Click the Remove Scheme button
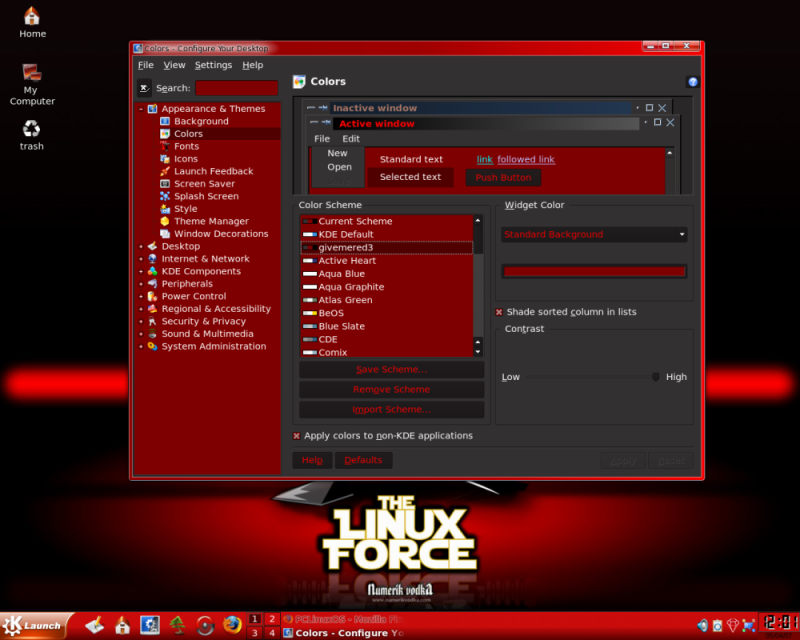The height and width of the screenshot is (640, 800). tap(391, 389)
